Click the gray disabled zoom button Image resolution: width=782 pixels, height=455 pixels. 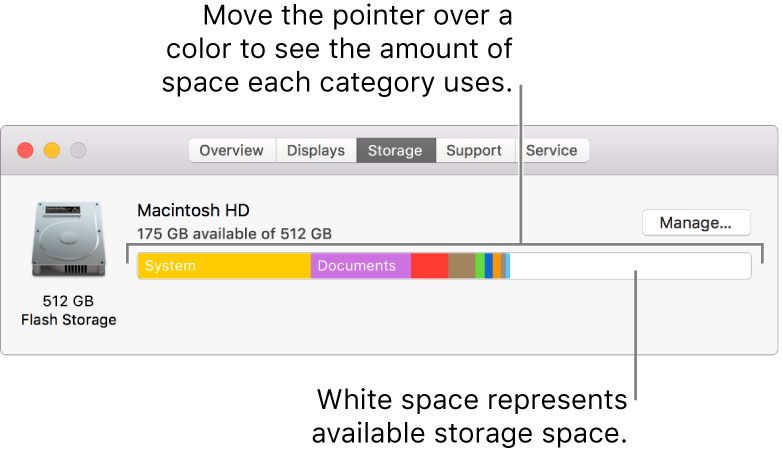coord(77,150)
